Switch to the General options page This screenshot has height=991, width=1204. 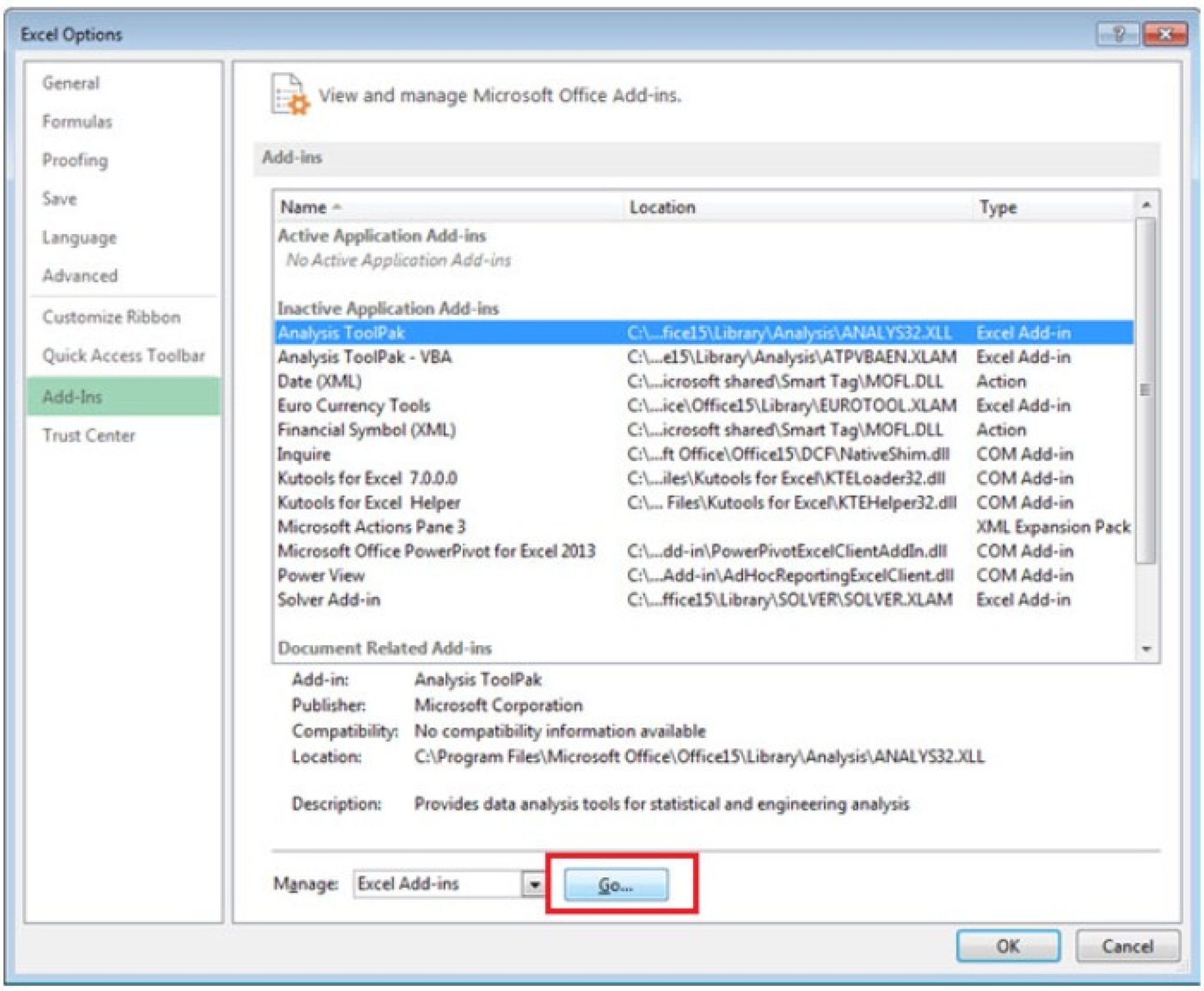70,82
